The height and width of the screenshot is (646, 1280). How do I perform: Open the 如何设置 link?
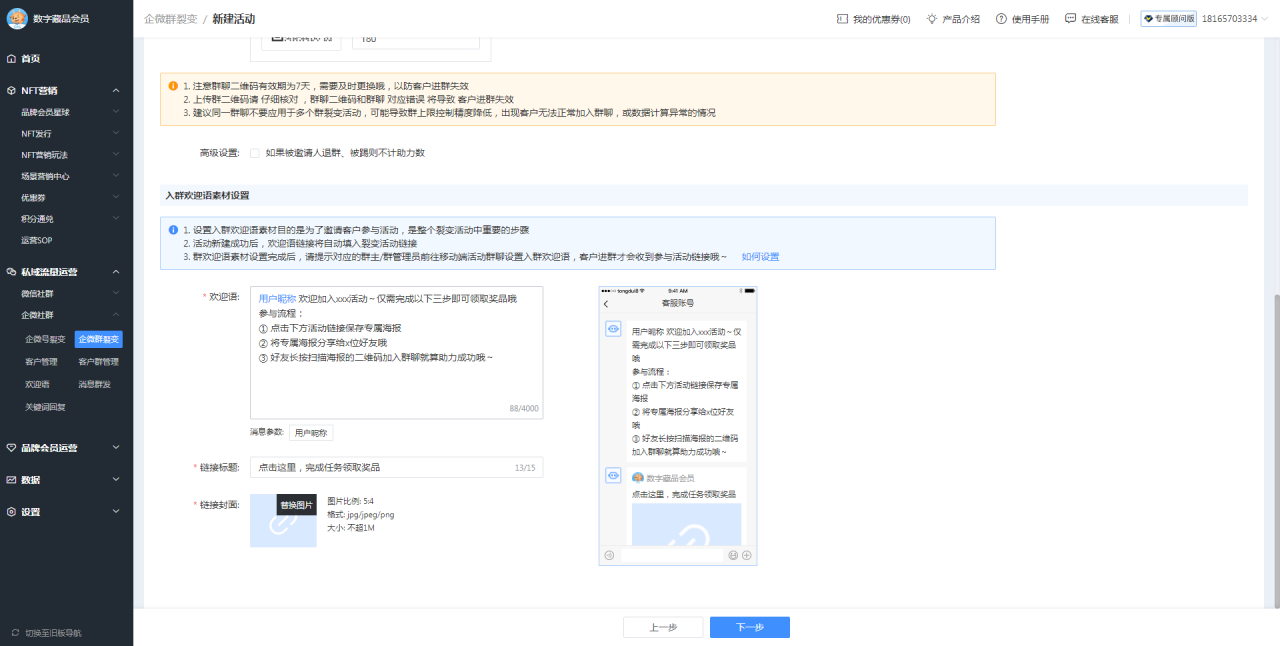(x=763, y=256)
